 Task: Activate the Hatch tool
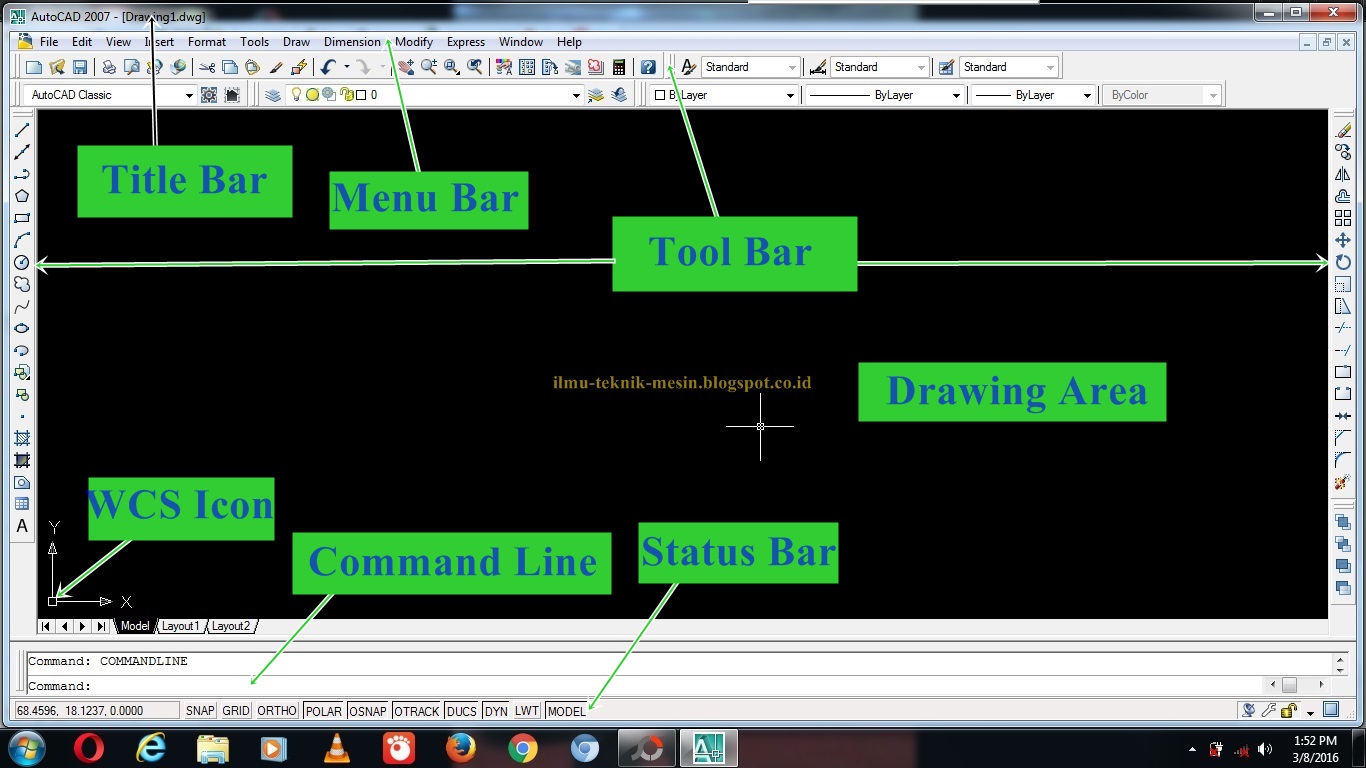22,438
